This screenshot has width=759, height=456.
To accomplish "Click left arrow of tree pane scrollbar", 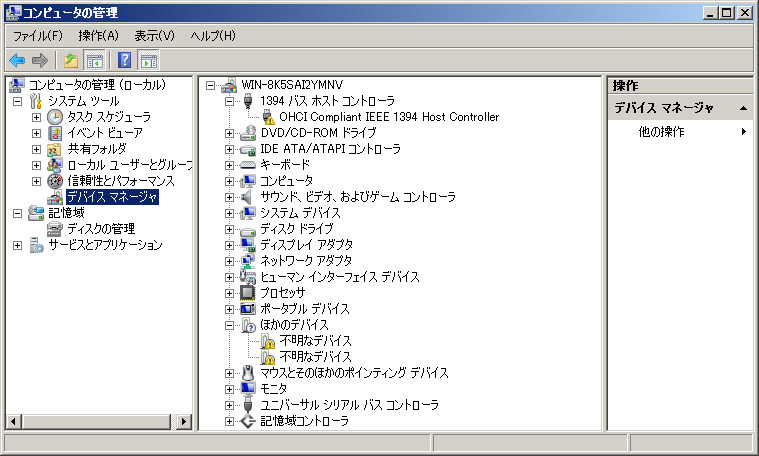I will coord(14,422).
